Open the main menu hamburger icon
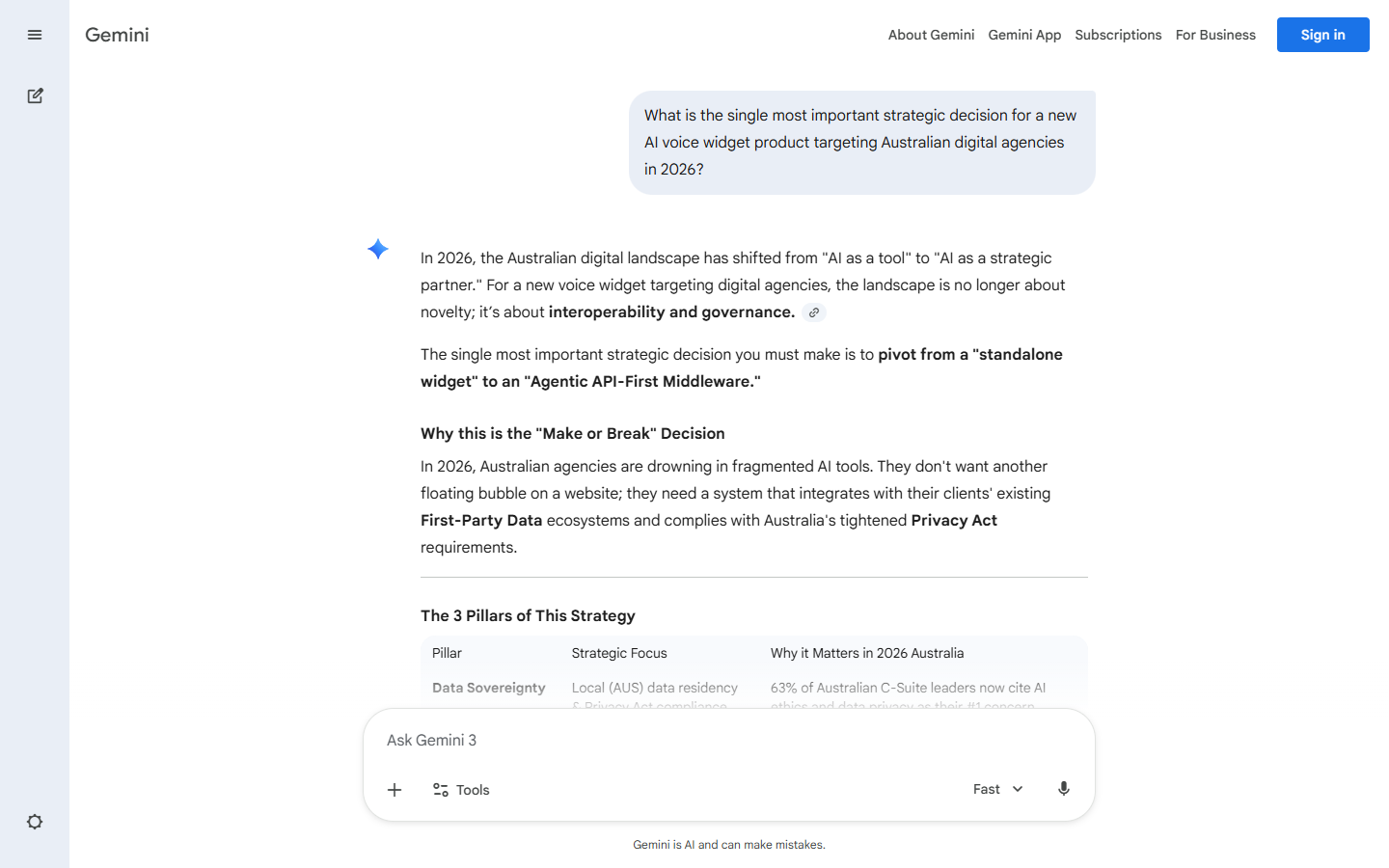The height and width of the screenshot is (868, 1389). 35,35
